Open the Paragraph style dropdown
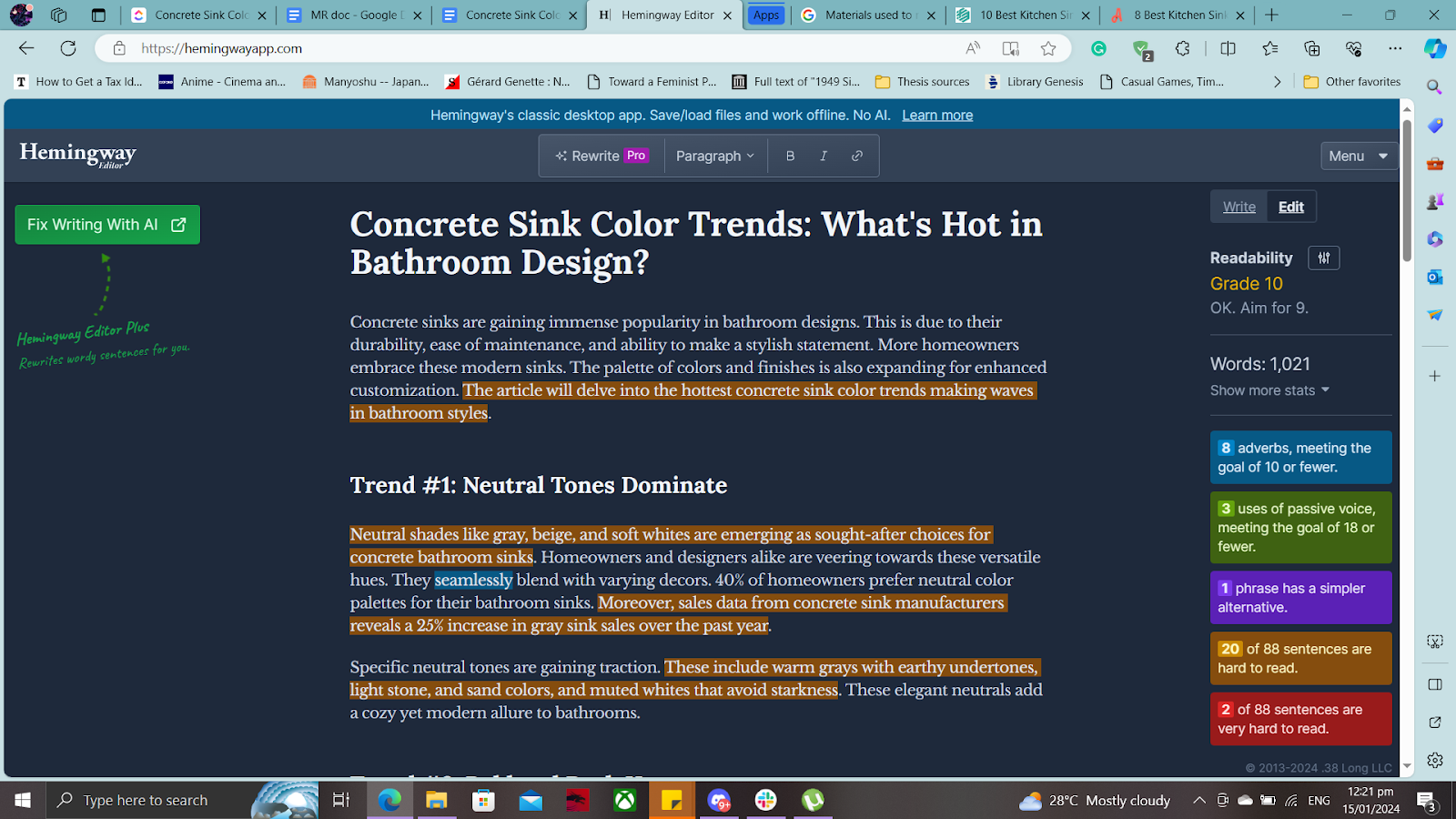 (715, 156)
